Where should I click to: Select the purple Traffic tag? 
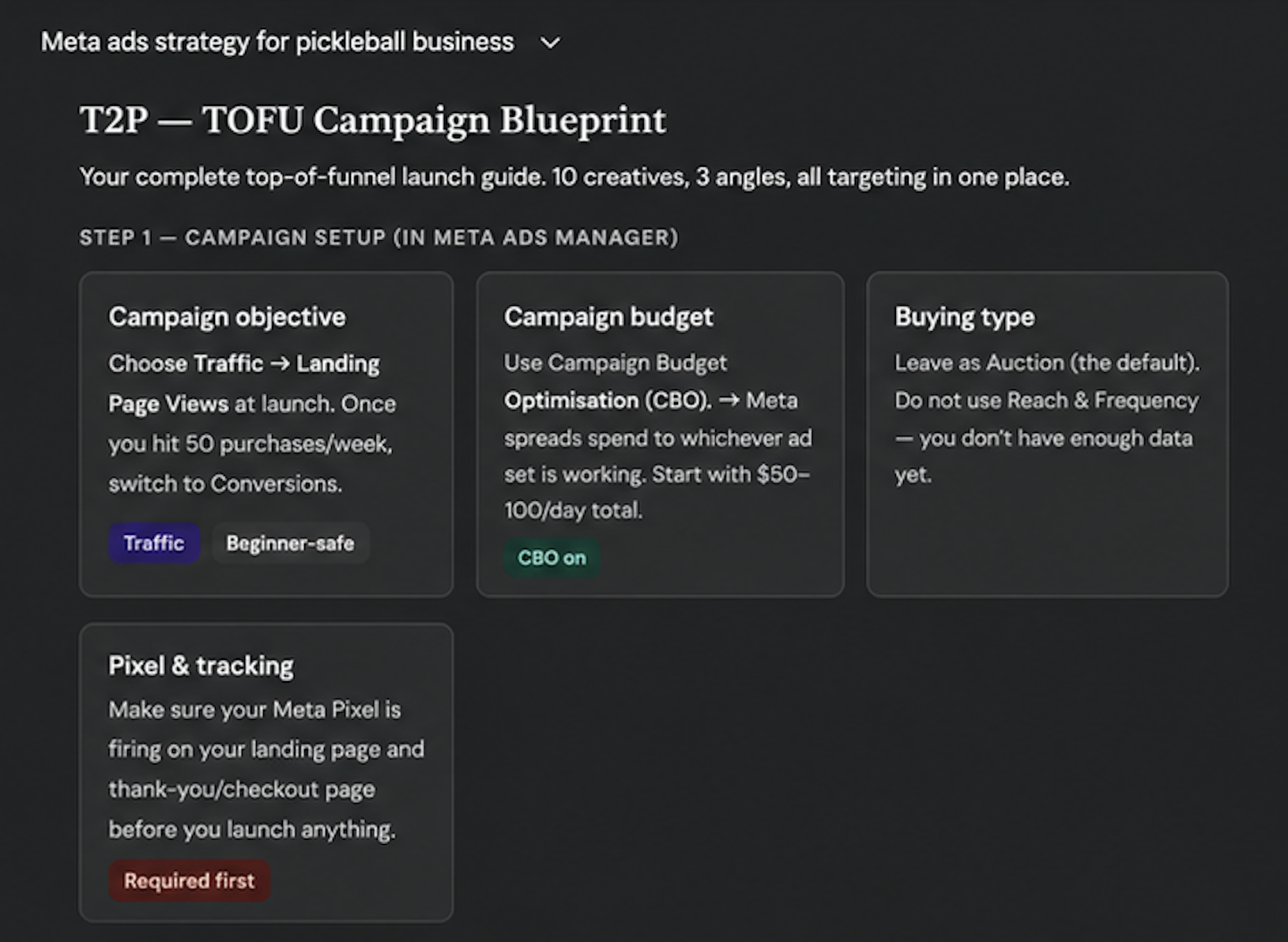tap(154, 543)
